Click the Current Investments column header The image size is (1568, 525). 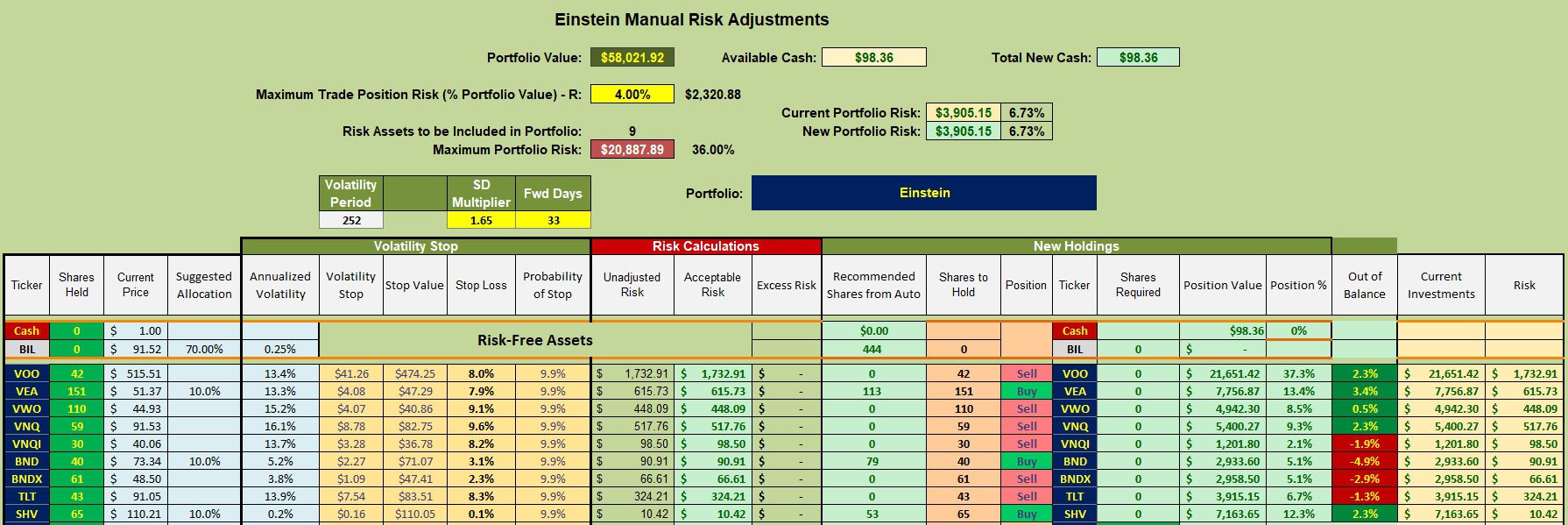click(1441, 285)
